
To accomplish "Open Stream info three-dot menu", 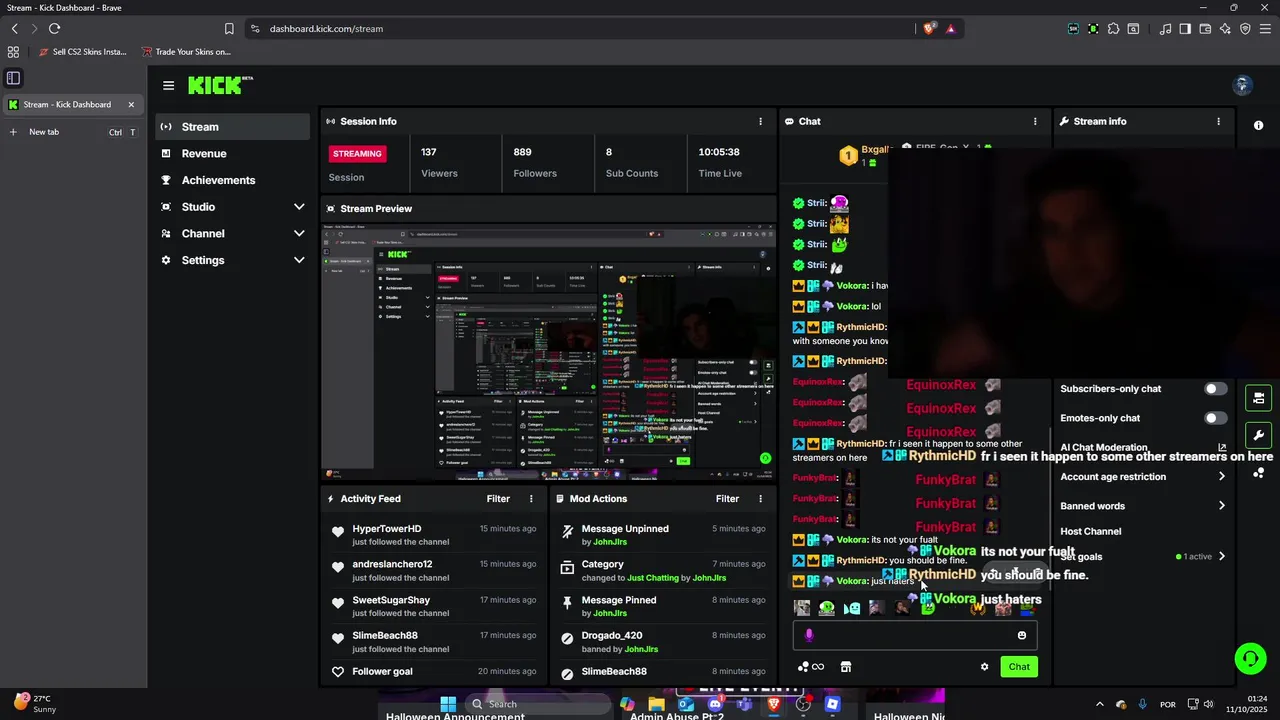I will (1218, 121).
